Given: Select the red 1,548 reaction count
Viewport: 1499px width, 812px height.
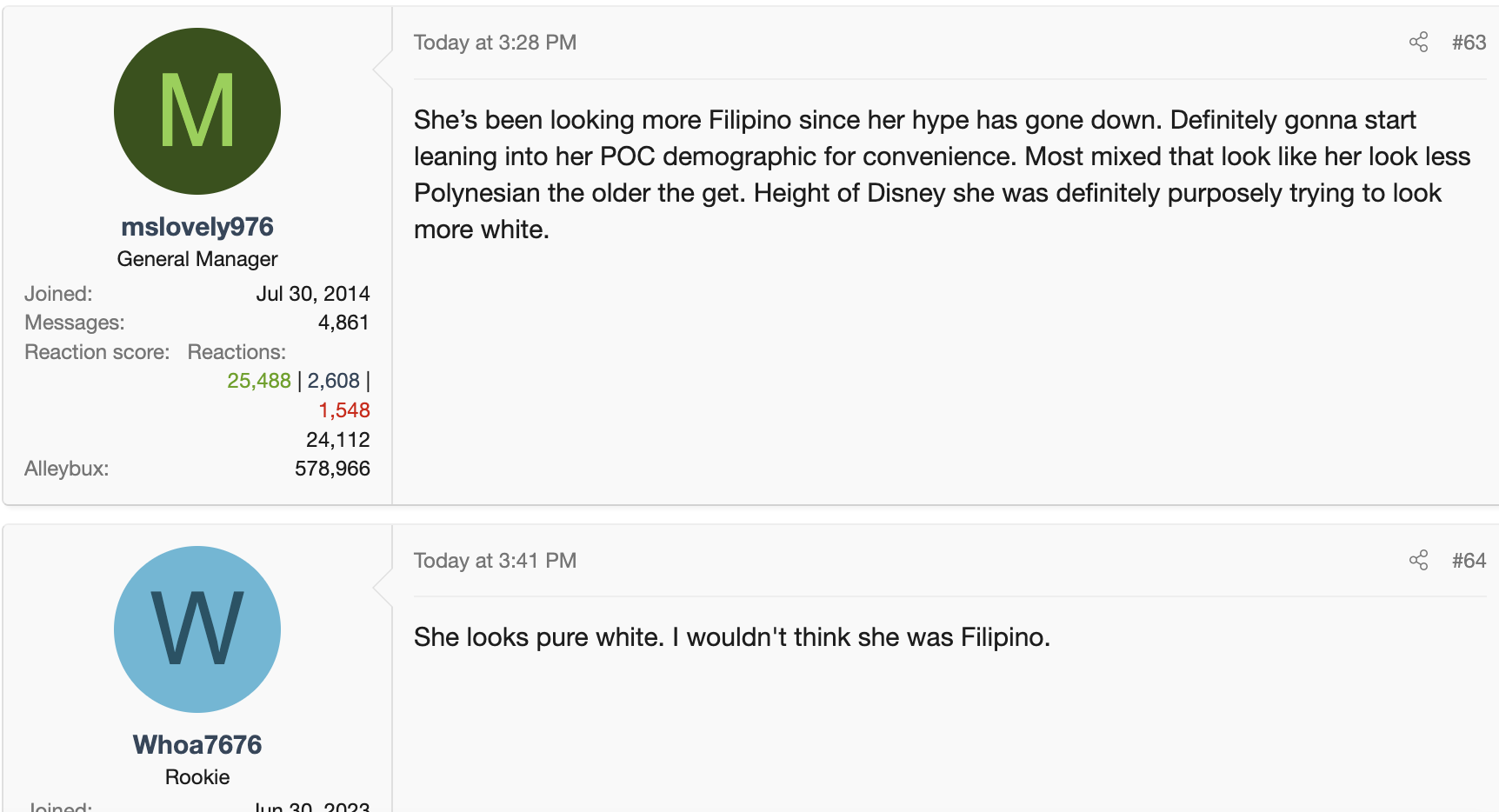Looking at the screenshot, I should click(x=344, y=410).
